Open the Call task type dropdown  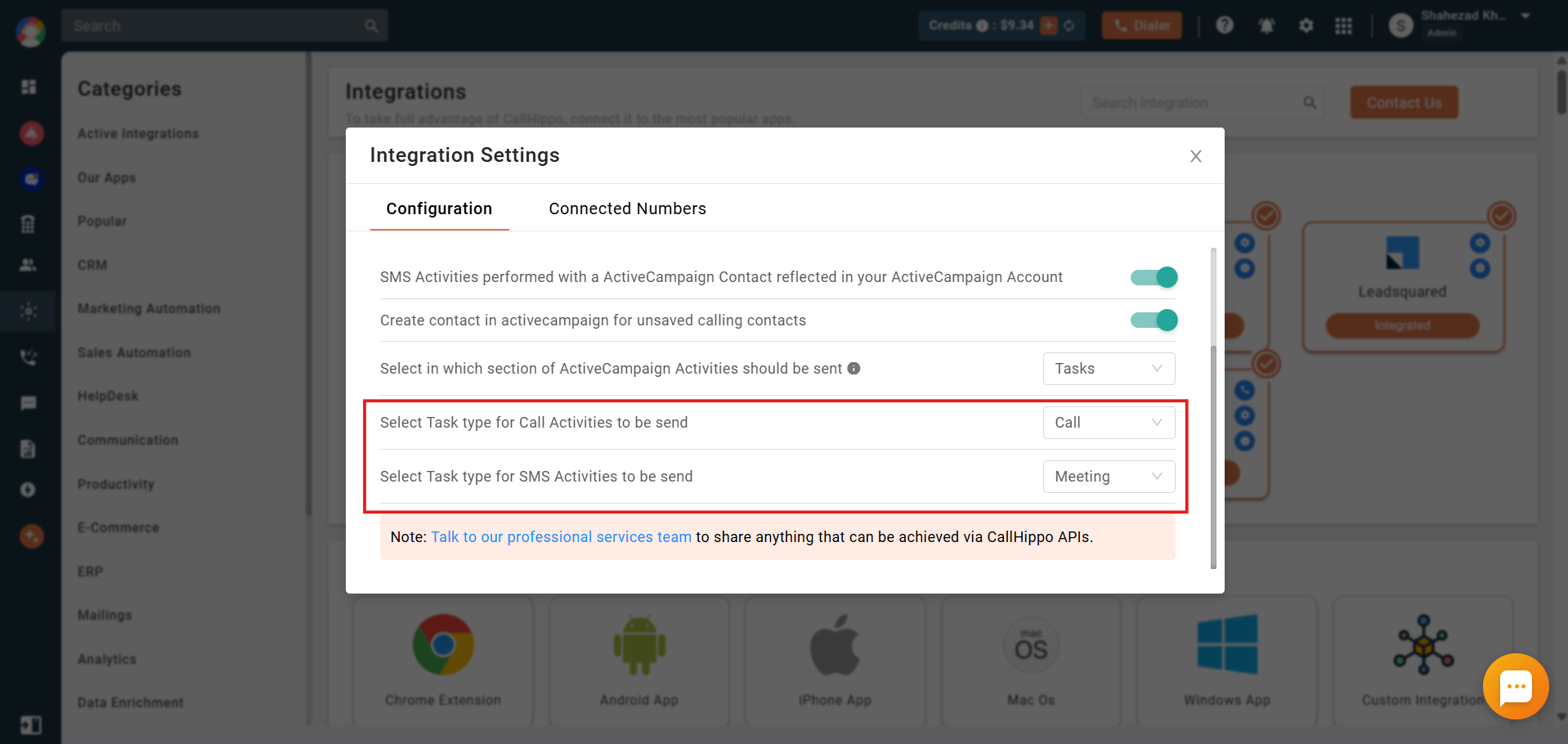[x=1109, y=423]
